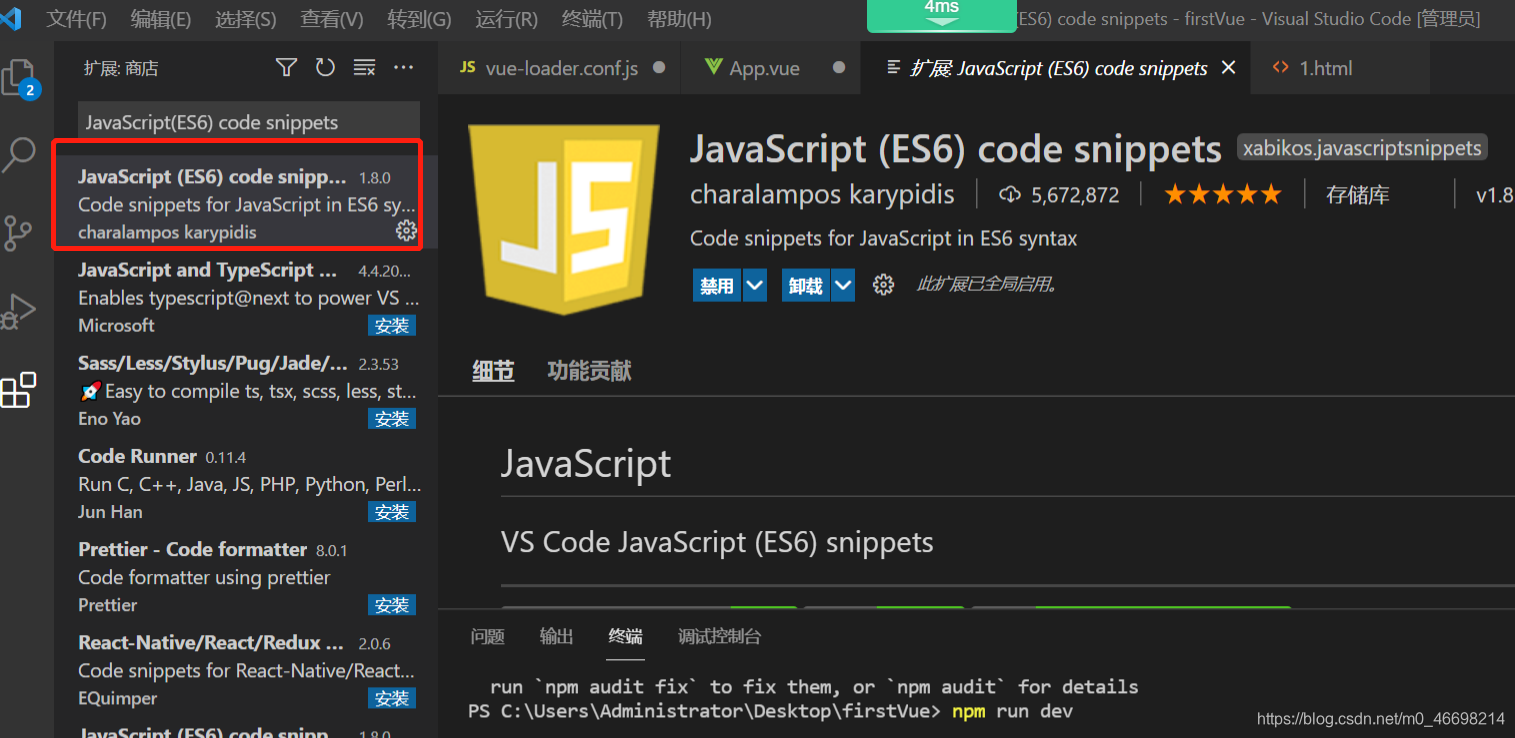Select JavaScript and TypeScript list item
This screenshot has width=1515, height=738.
(x=246, y=297)
